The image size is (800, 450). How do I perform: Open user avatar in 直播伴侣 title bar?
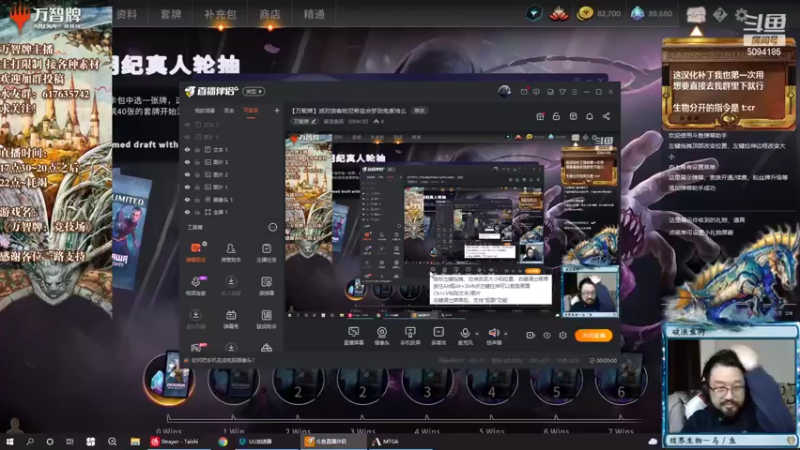coord(504,91)
